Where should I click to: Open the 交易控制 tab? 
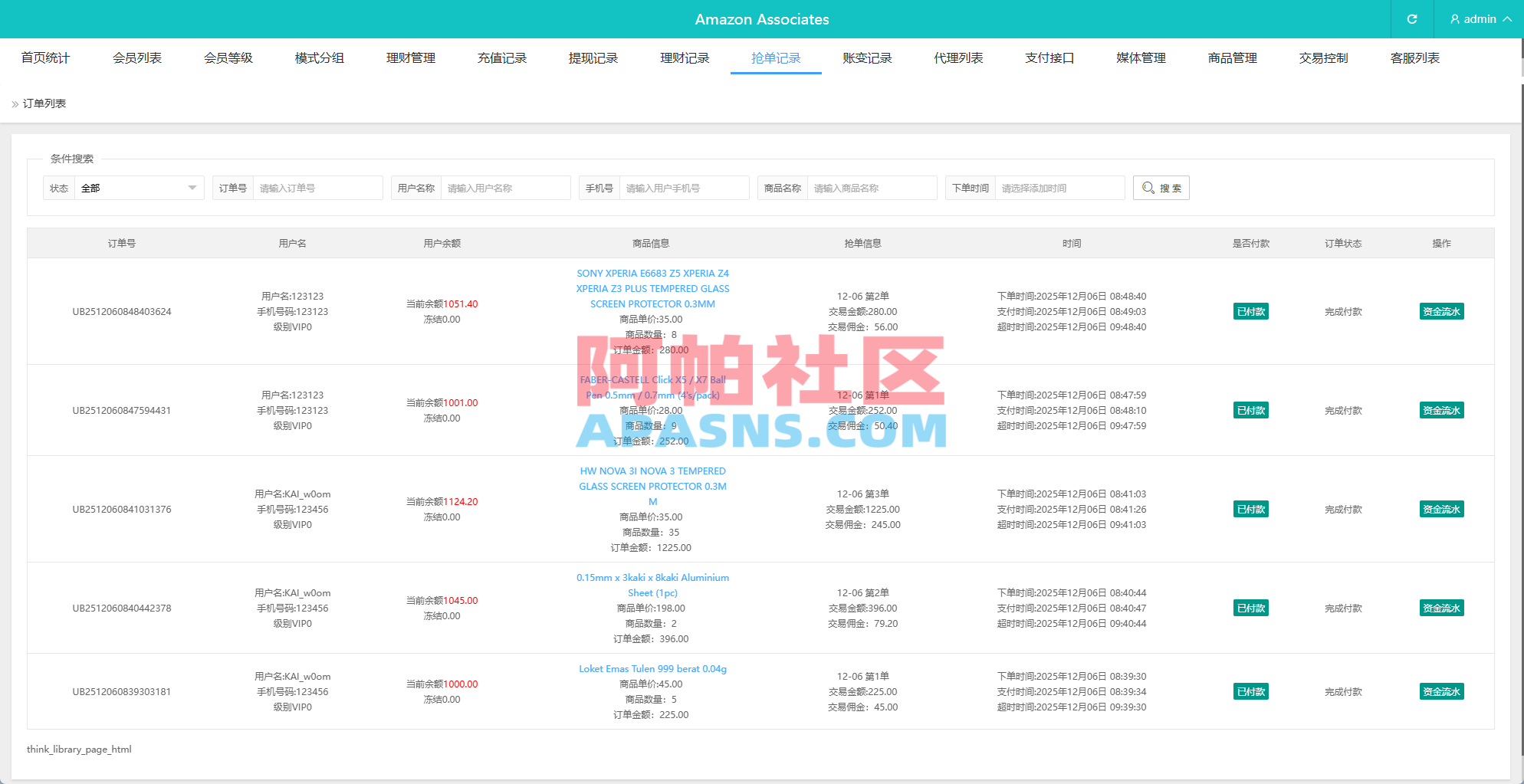(x=1323, y=57)
